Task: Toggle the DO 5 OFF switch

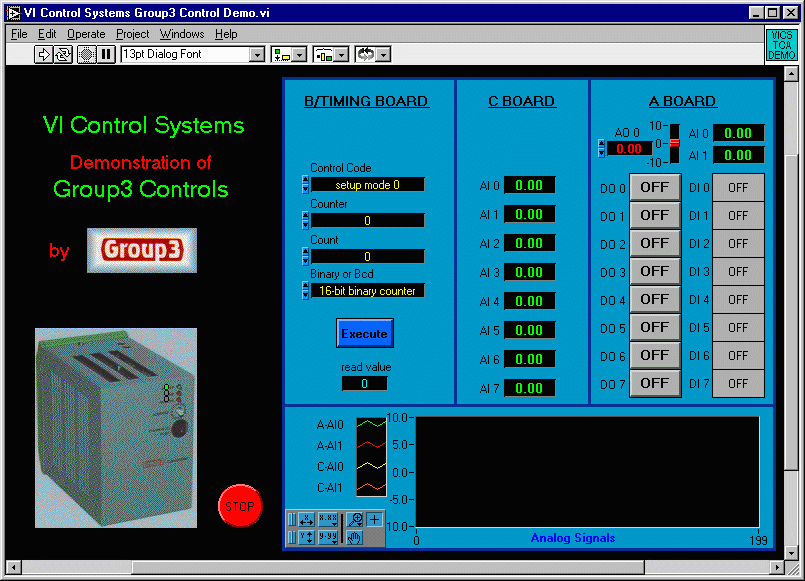Action: click(655, 327)
